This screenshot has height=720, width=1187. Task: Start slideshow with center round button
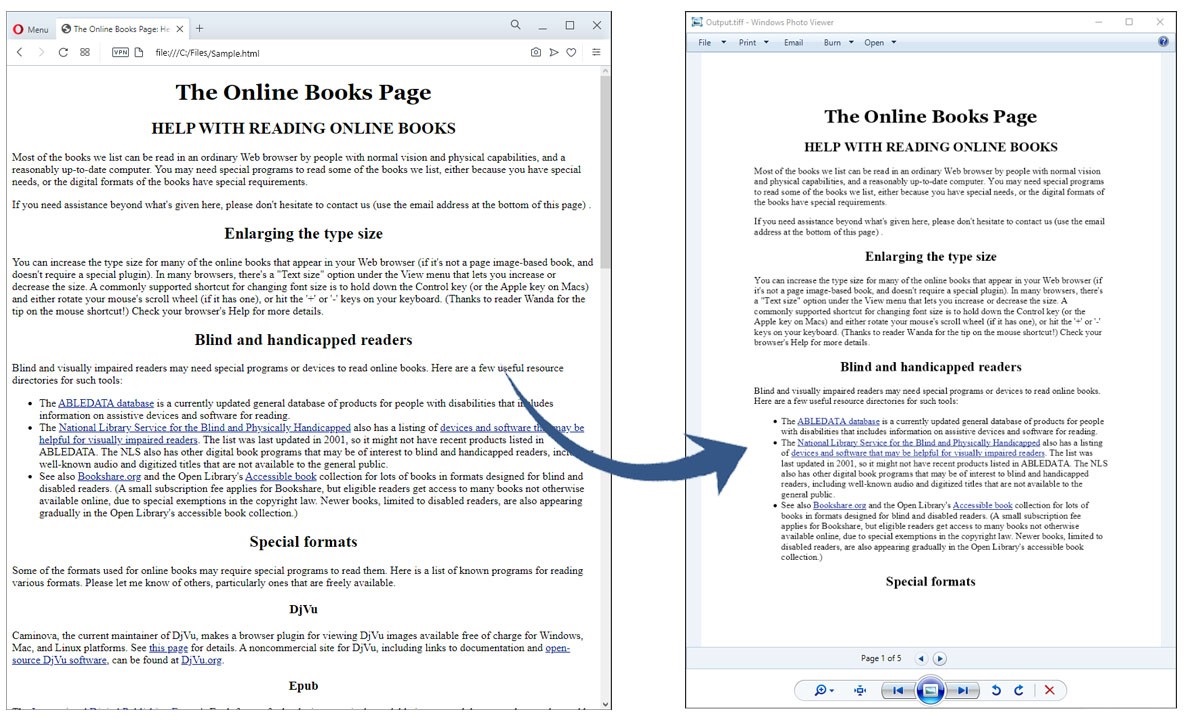(930, 690)
